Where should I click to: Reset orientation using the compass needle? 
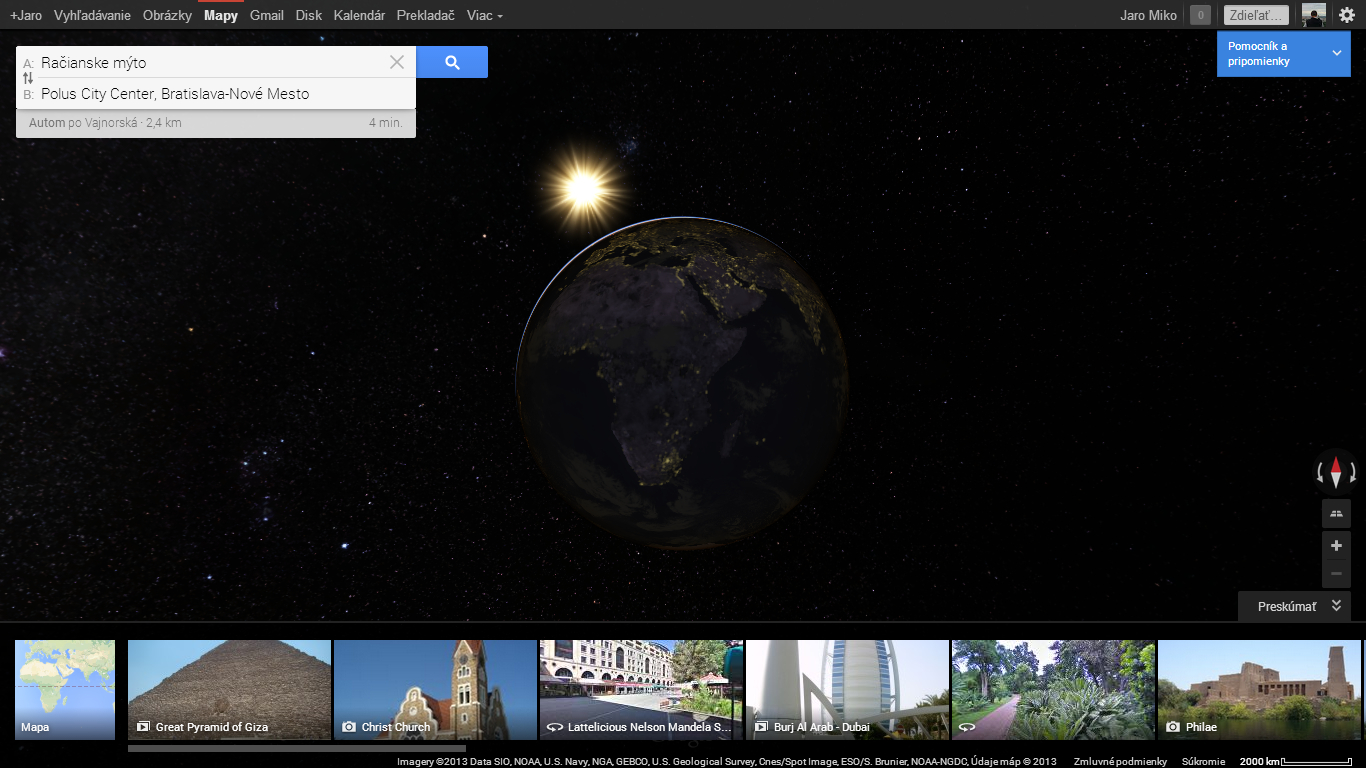coord(1336,471)
